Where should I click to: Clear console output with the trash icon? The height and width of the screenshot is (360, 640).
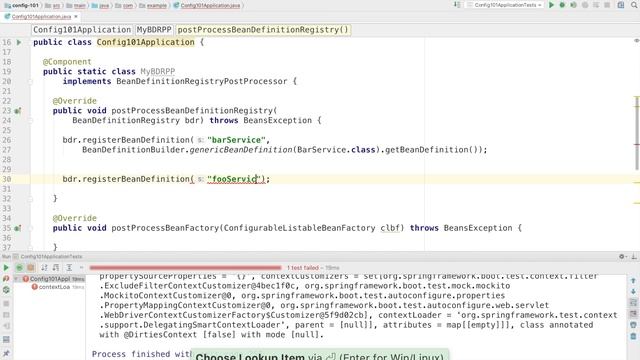tap(633, 336)
